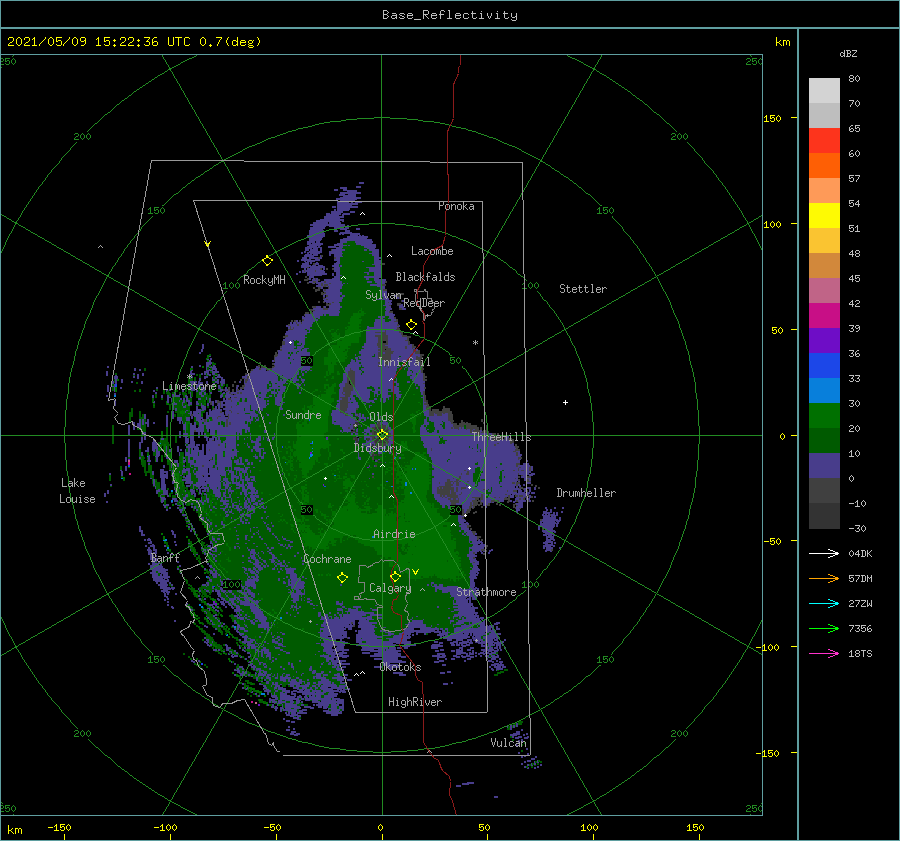Click the purple 10 dBZ color swatch
This screenshot has width=900, height=841.
824,466
